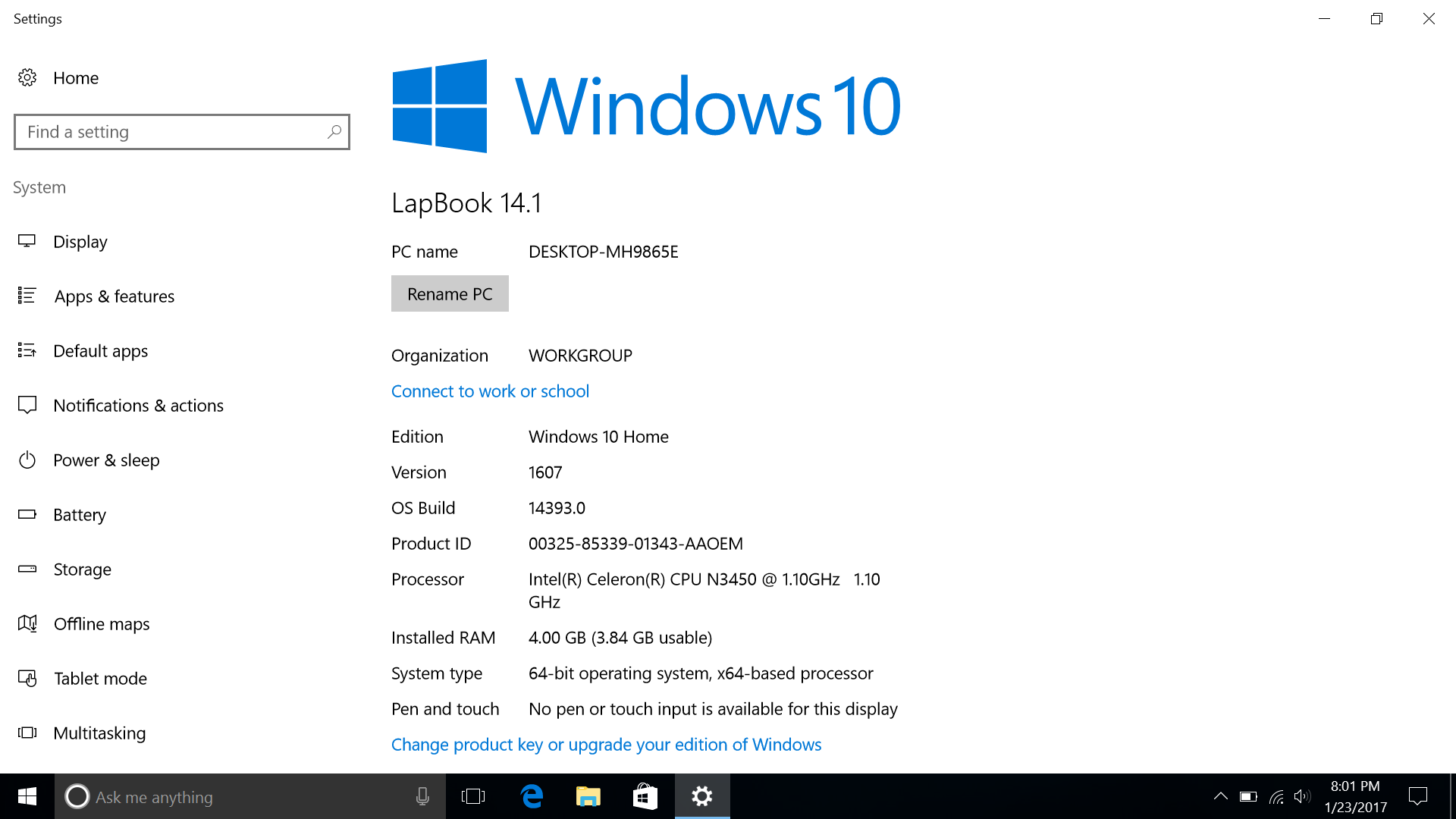
Task: Click the Apps & features list icon
Action: click(27, 296)
